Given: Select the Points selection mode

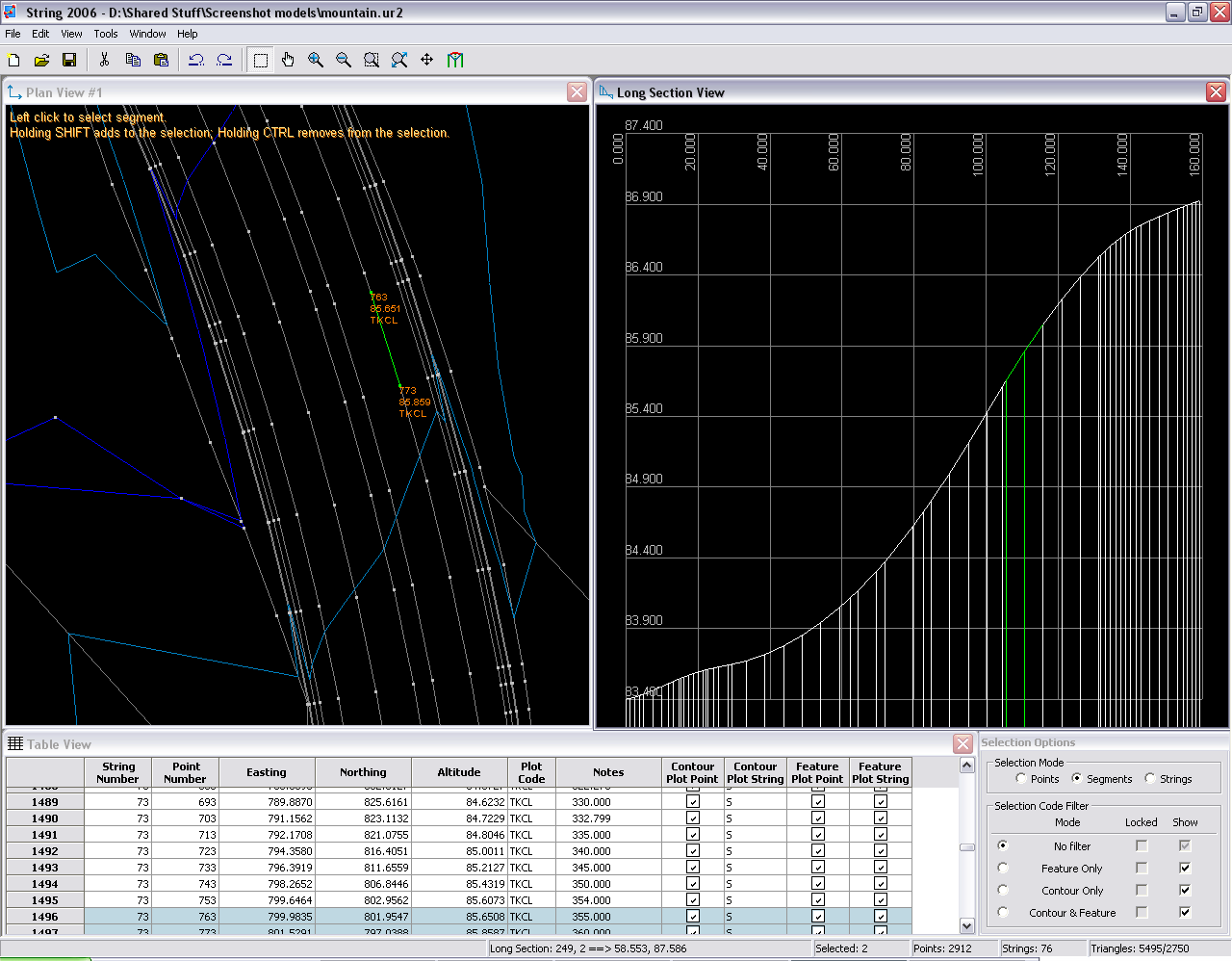Looking at the screenshot, I should click(x=1021, y=778).
